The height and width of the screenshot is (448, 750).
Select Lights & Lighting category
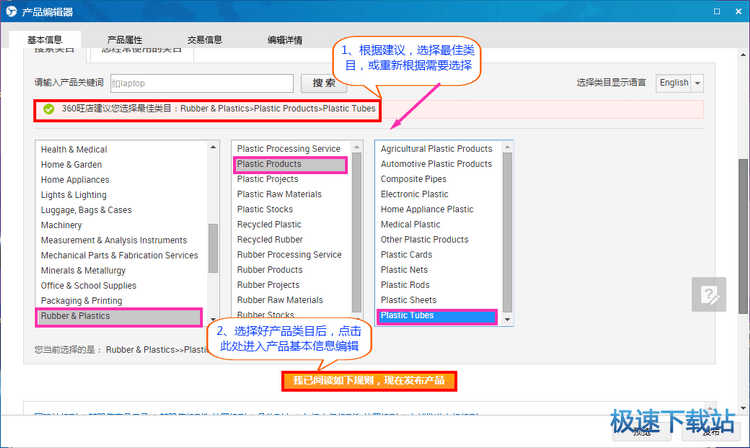coord(74,195)
